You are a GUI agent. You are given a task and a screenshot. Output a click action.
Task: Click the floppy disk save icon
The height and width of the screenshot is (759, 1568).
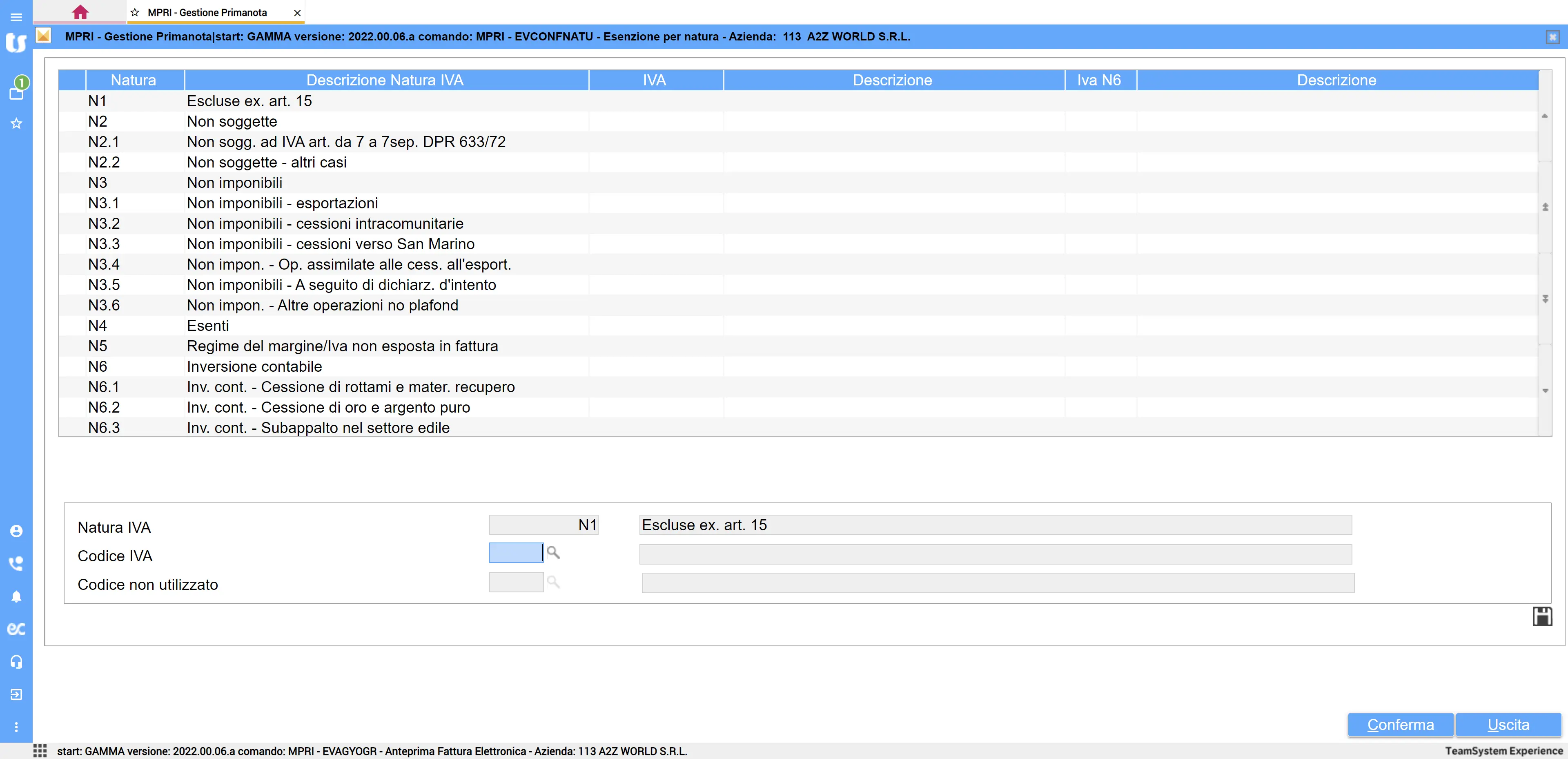[1542, 616]
